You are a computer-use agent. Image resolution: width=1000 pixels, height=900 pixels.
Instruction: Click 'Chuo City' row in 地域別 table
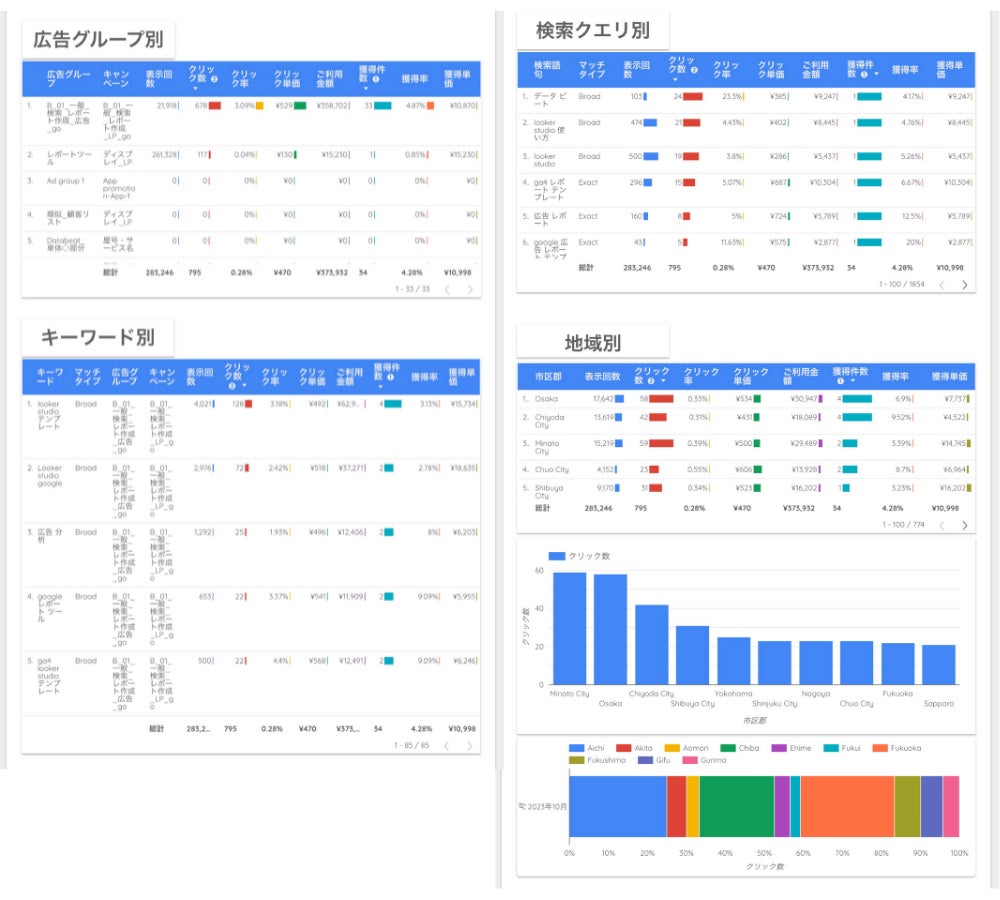coord(746,469)
